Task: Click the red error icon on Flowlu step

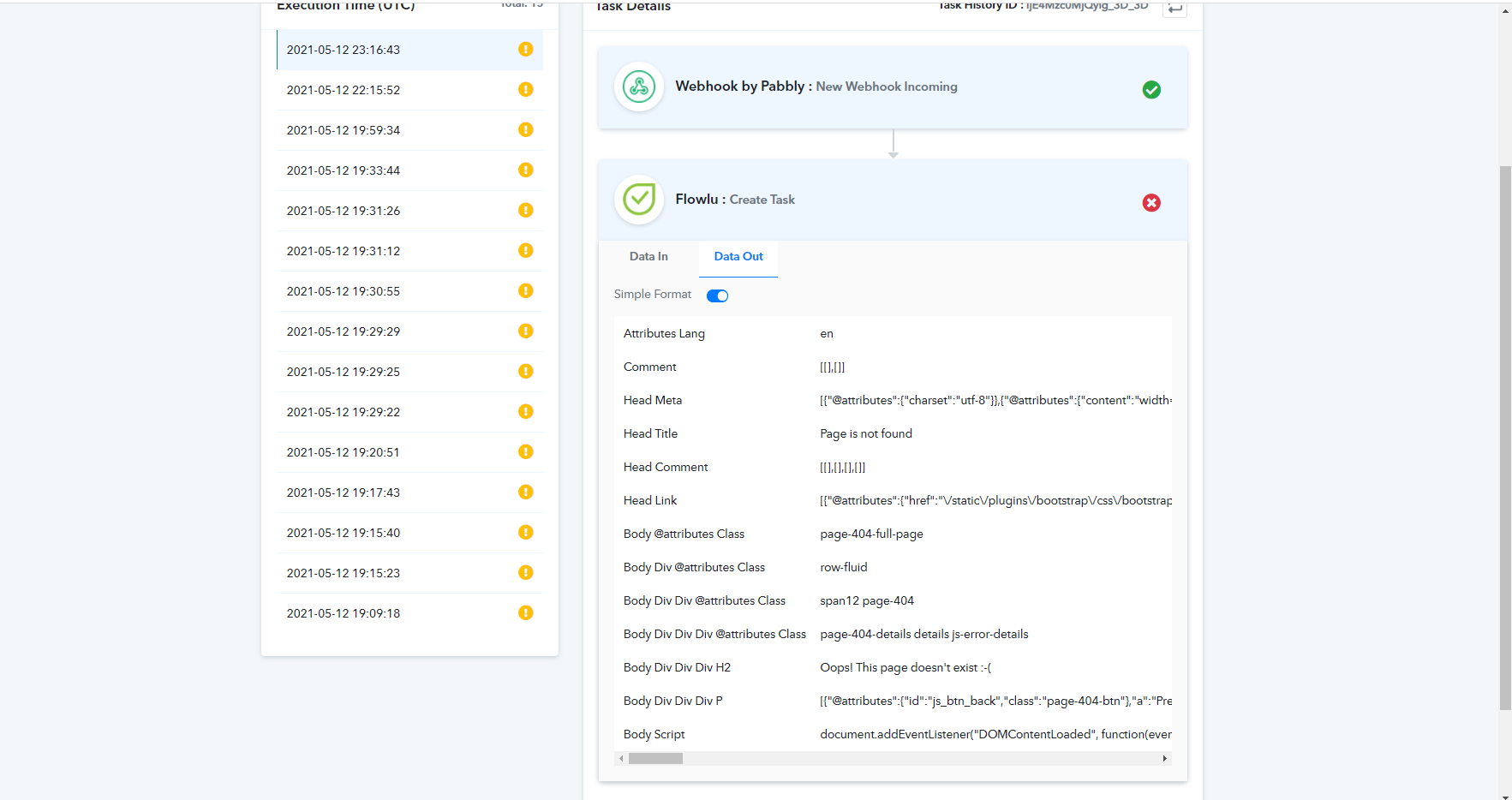Action: tap(1151, 203)
